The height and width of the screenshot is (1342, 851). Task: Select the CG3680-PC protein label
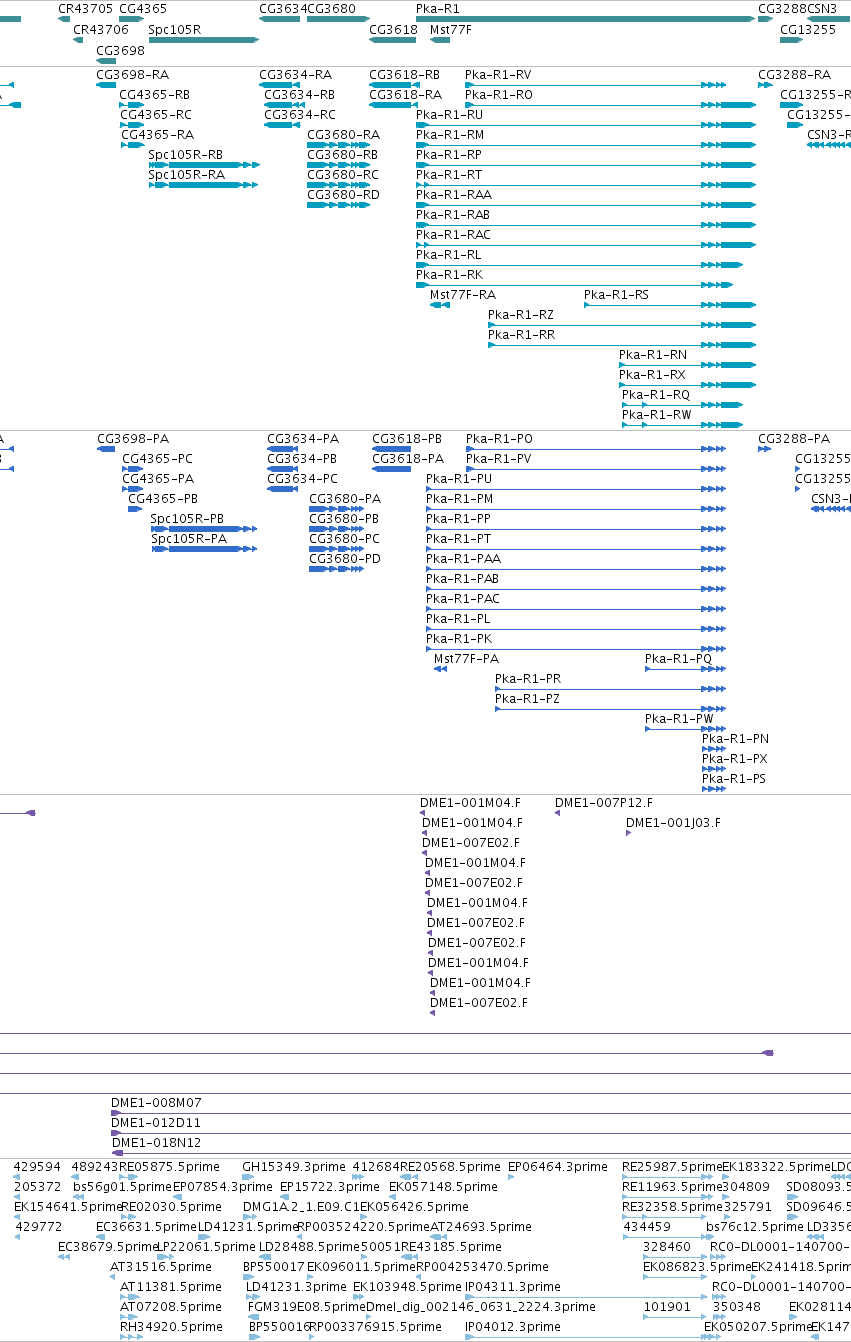[x=345, y=538]
